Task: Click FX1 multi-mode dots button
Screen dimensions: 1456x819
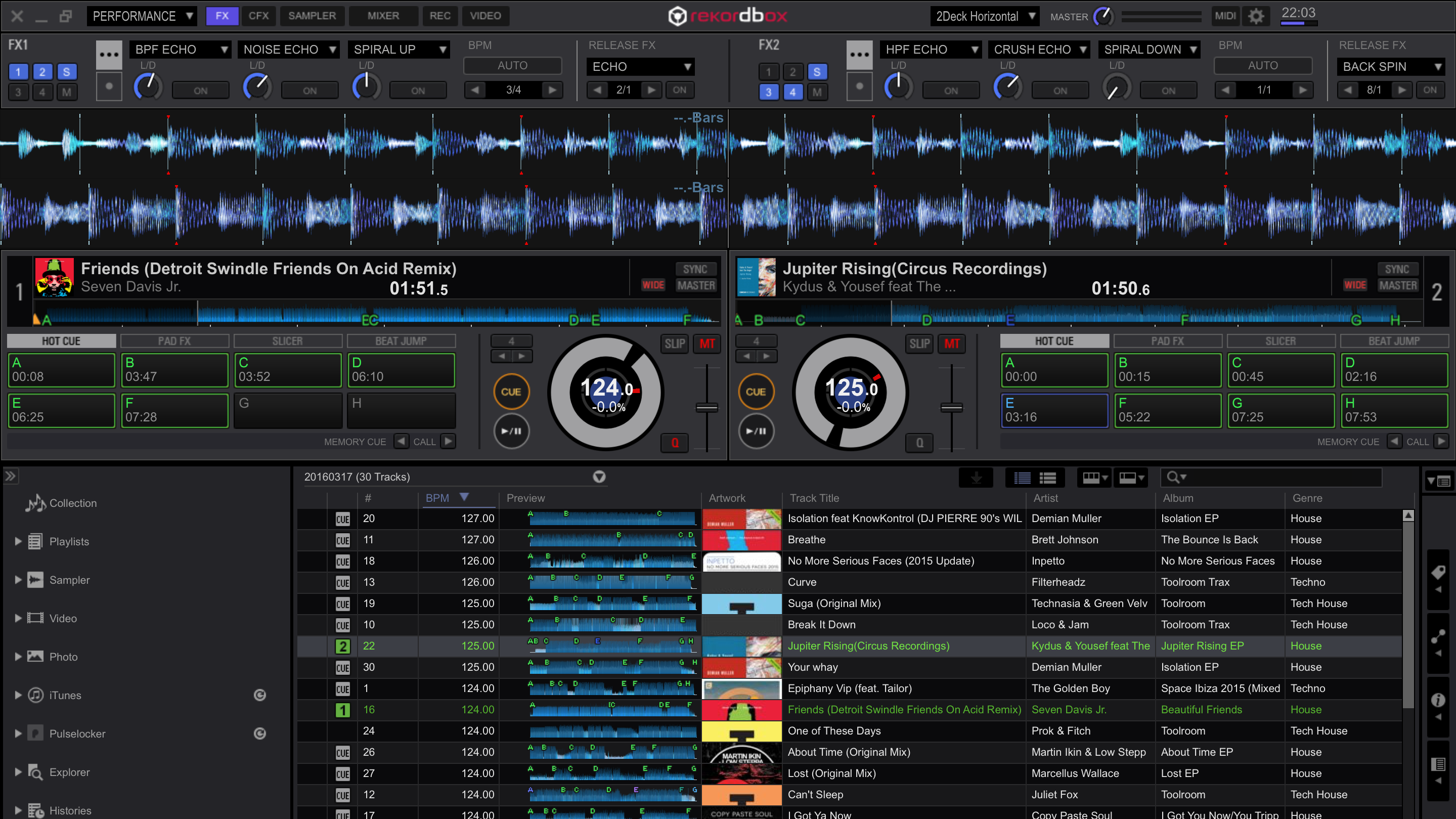Action: [109, 54]
